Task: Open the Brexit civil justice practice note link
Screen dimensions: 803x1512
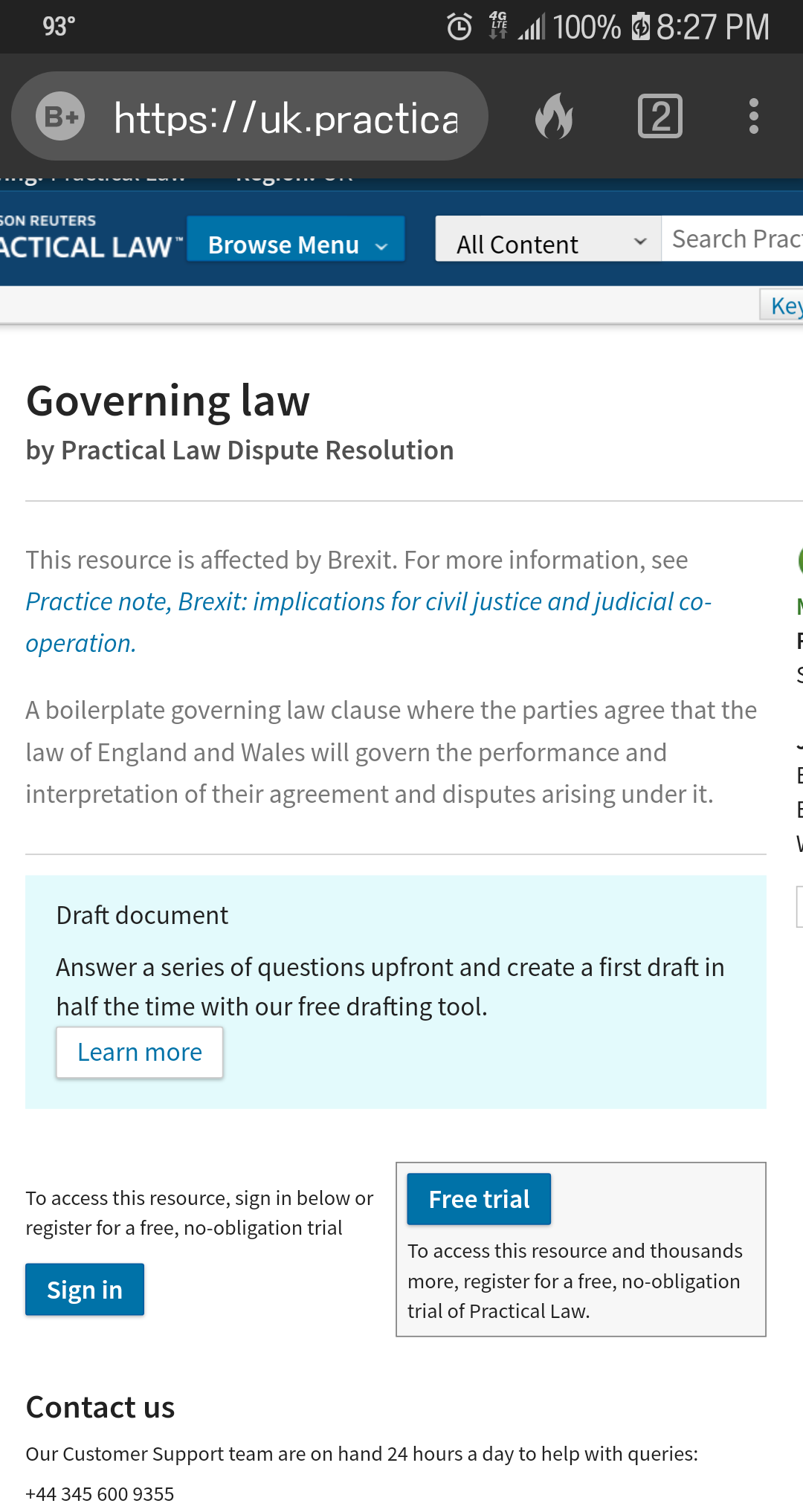Action: tap(368, 602)
